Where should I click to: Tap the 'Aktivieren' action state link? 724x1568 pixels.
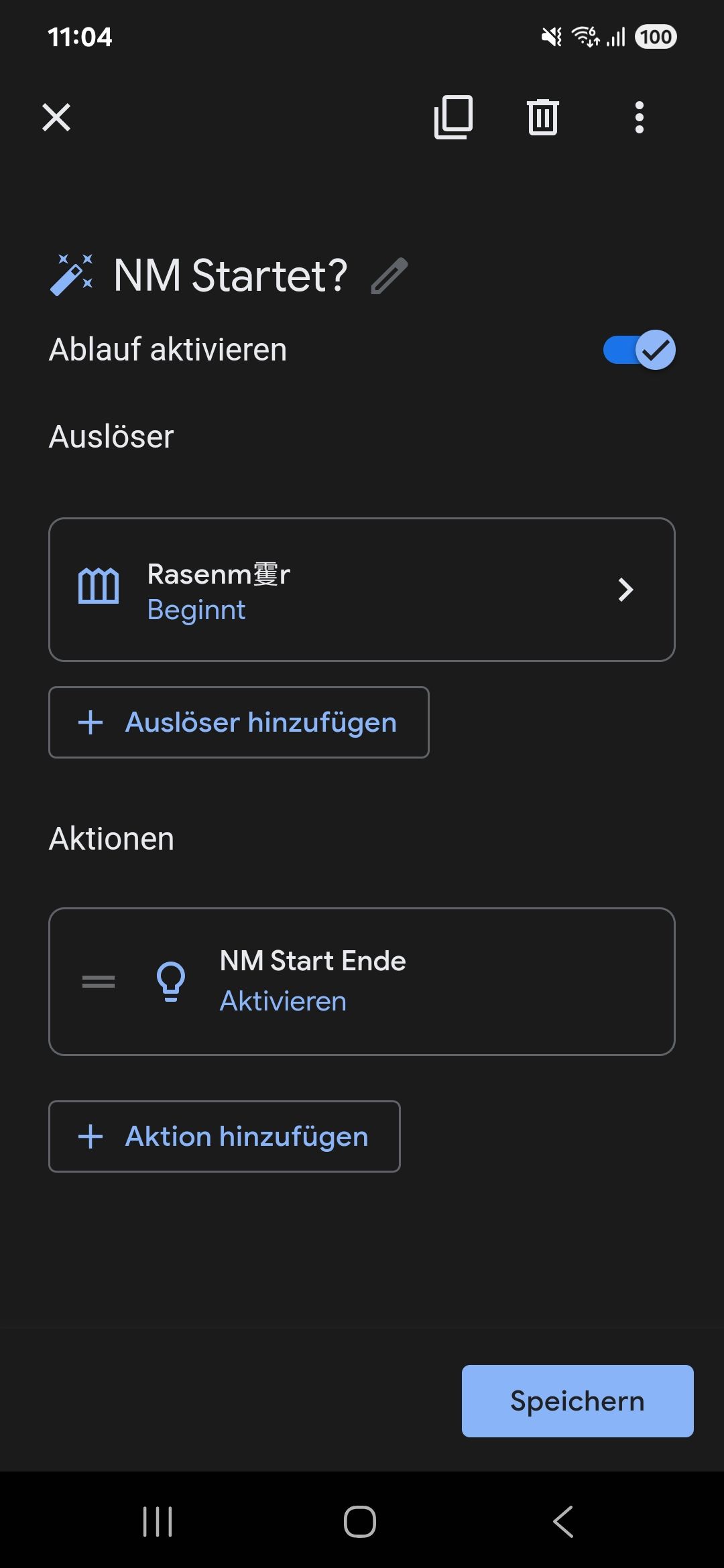point(283,1001)
